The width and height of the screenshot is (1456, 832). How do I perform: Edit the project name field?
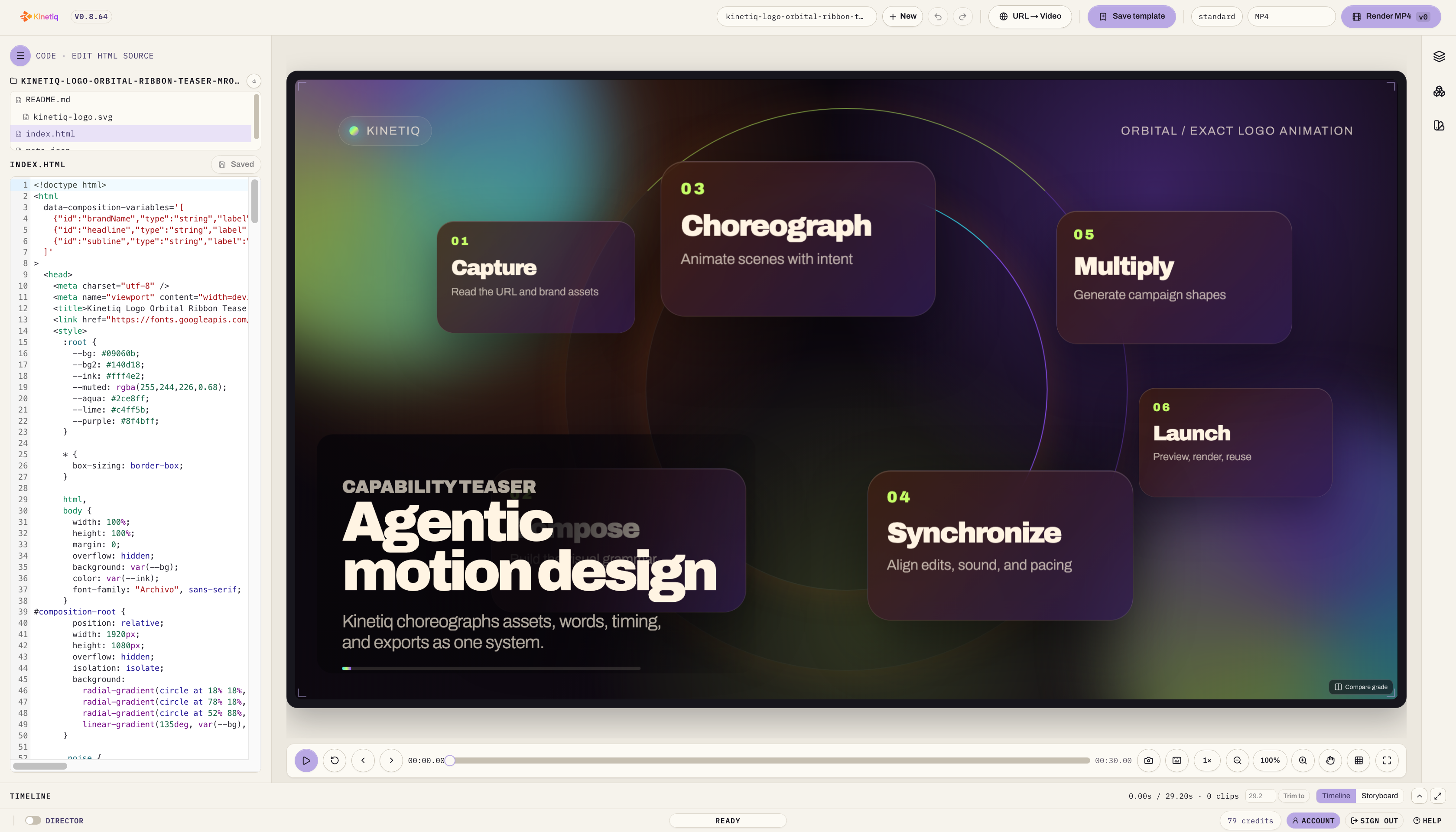click(796, 16)
